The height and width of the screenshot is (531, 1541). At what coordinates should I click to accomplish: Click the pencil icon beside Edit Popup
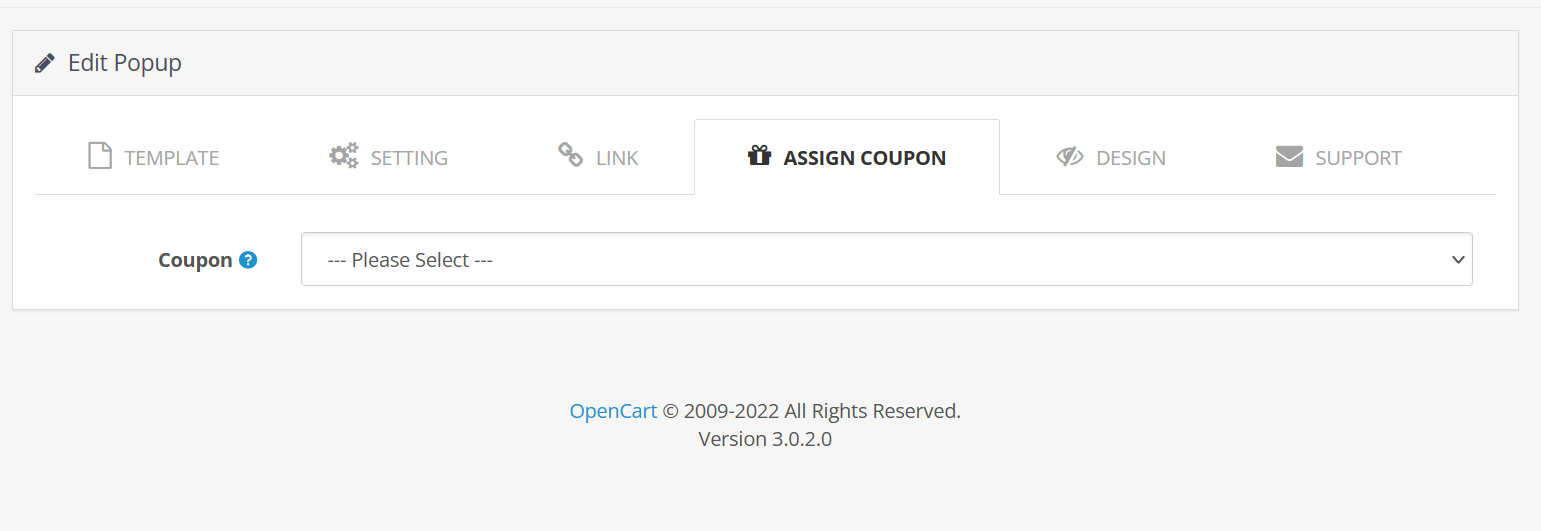[44, 63]
